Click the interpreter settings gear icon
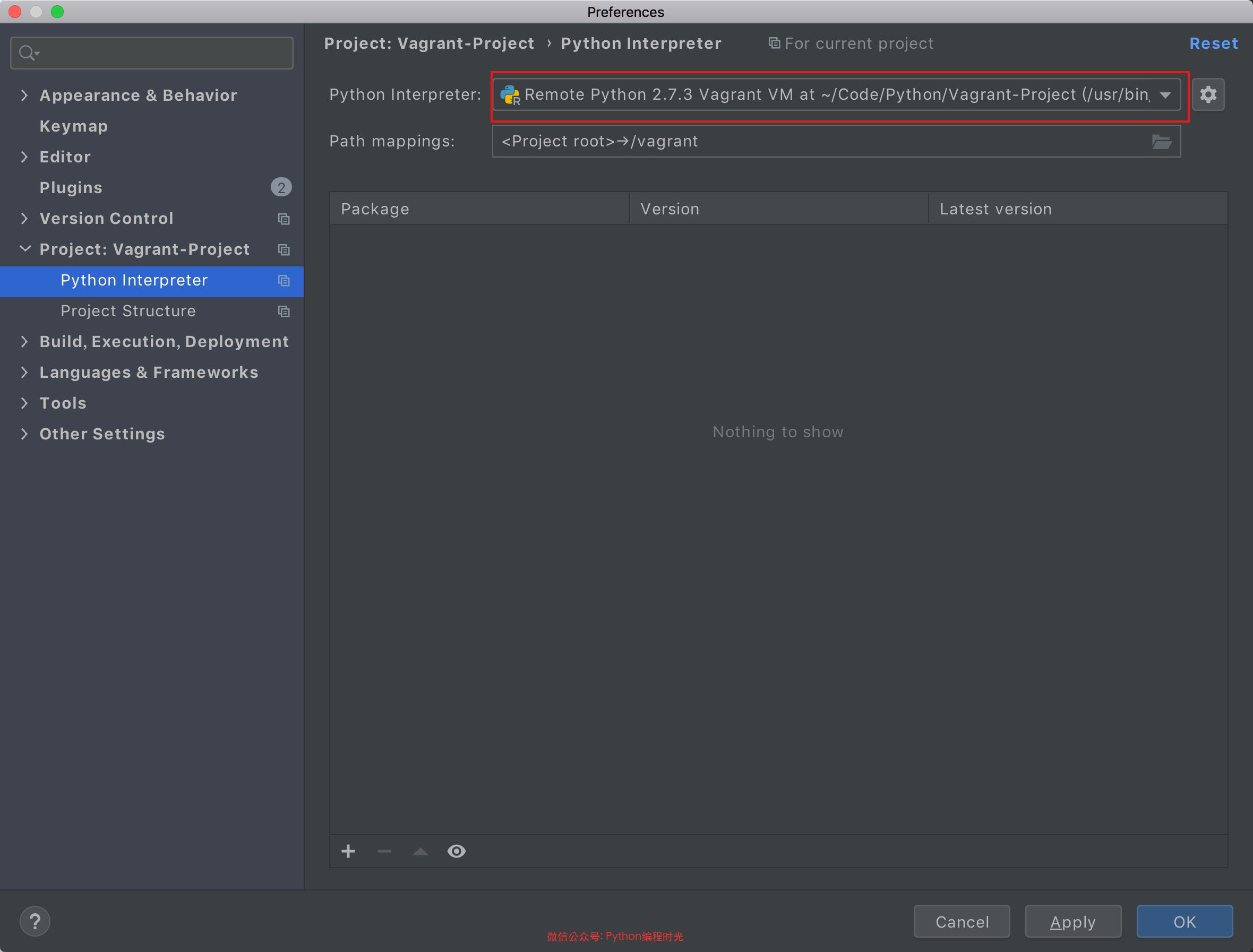The width and height of the screenshot is (1253, 952). (x=1208, y=94)
